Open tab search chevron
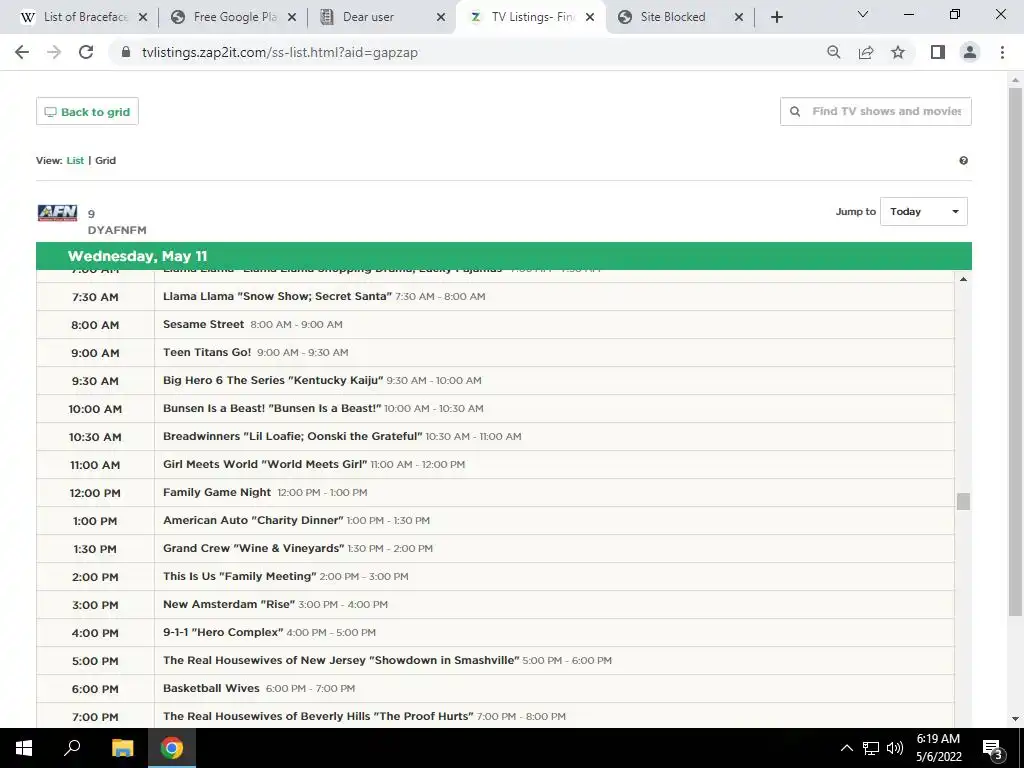Image resolution: width=1024 pixels, height=768 pixels. [863, 14]
